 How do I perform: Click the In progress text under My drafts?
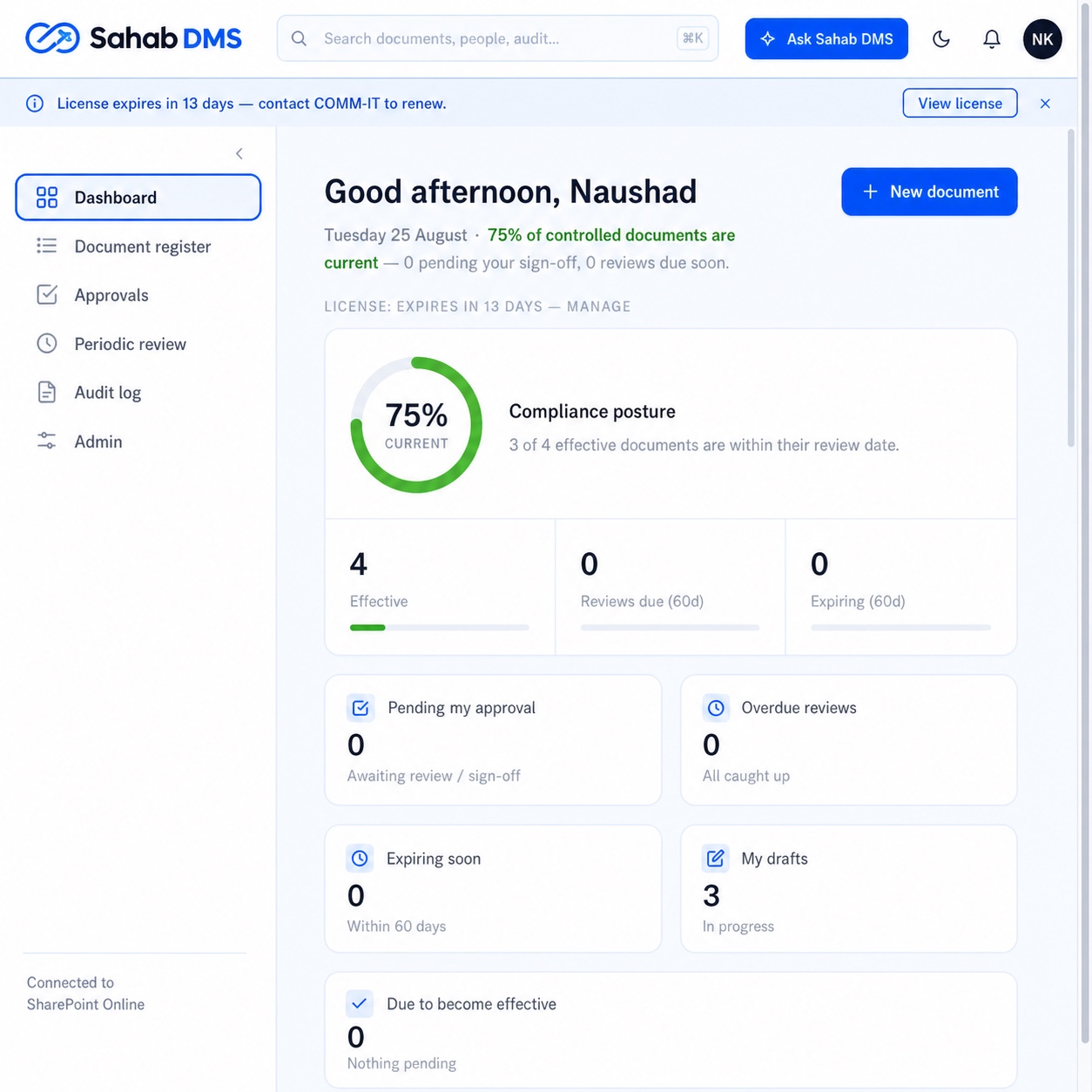tap(738, 927)
